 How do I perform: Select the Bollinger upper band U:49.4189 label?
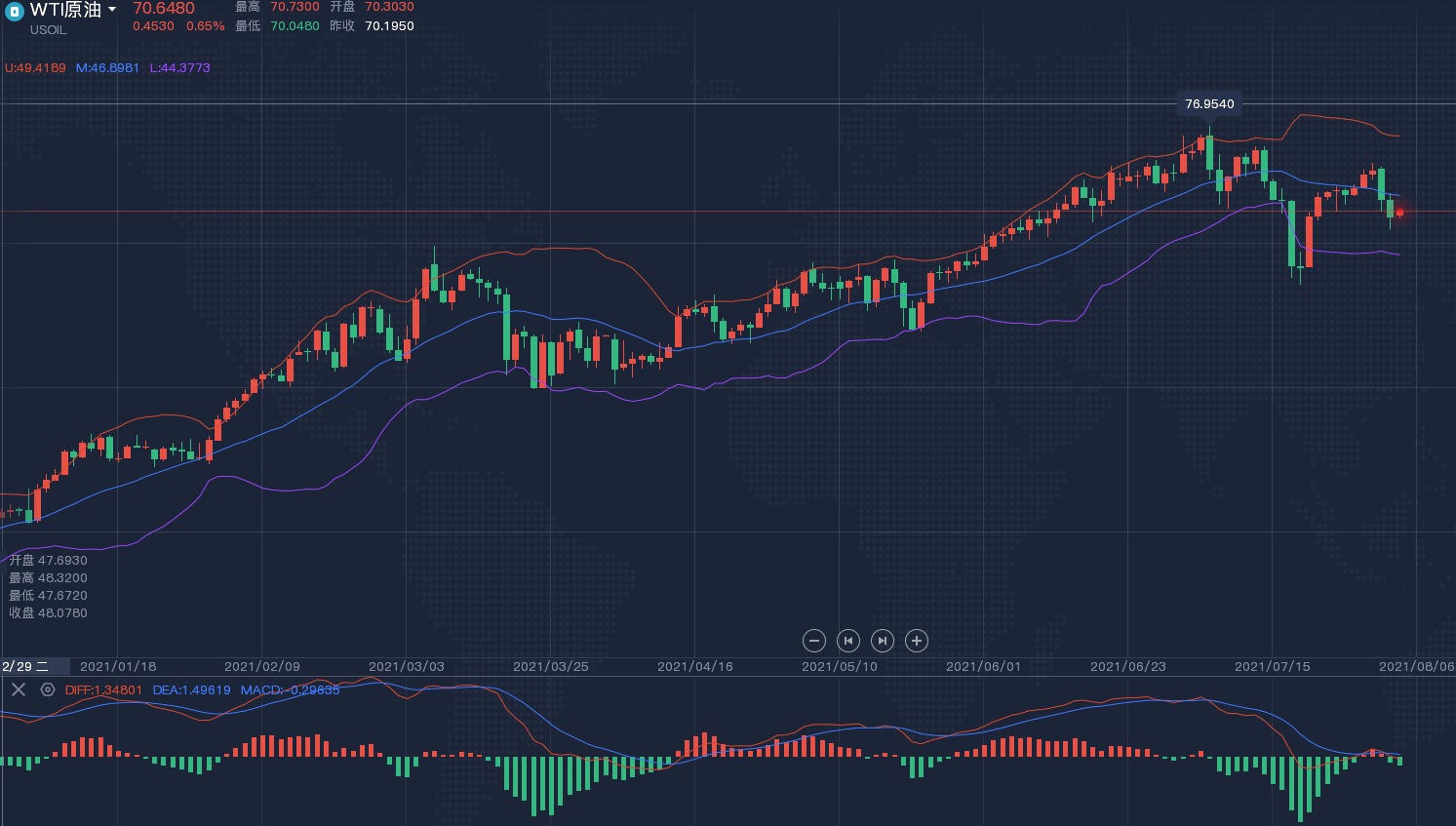35,68
